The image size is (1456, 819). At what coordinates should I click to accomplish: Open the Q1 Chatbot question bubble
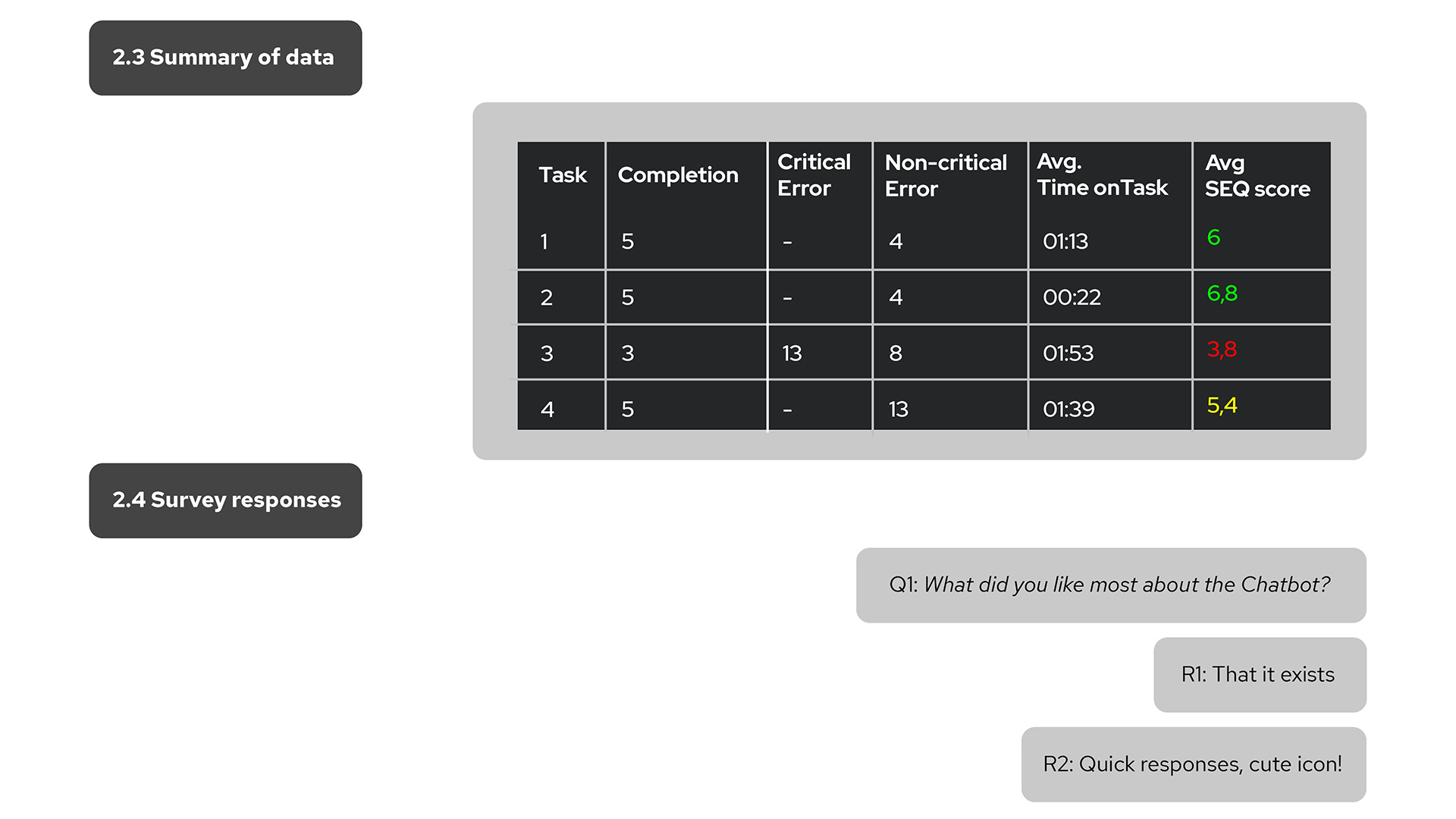click(x=1111, y=585)
